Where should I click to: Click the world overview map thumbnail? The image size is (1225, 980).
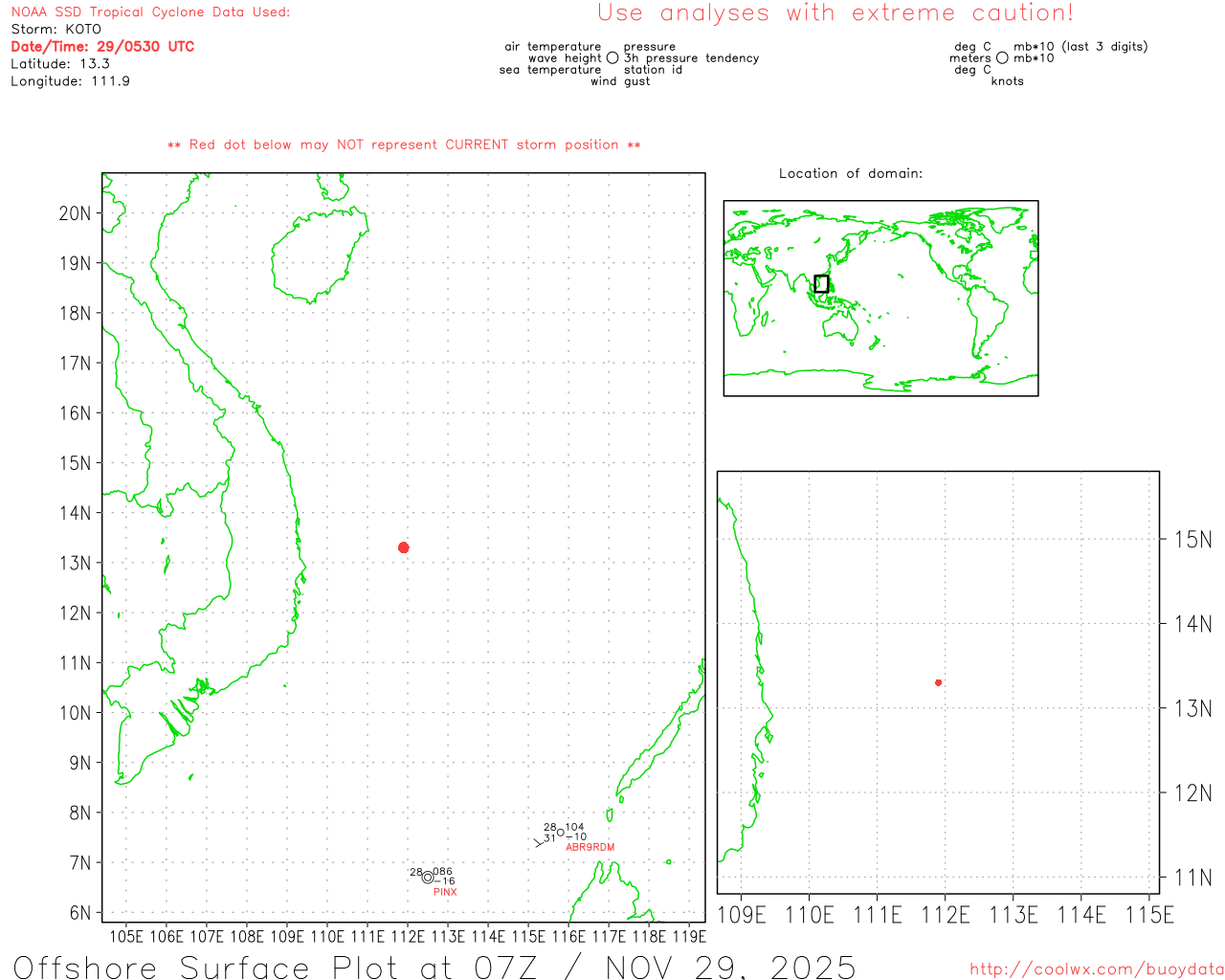(880, 298)
